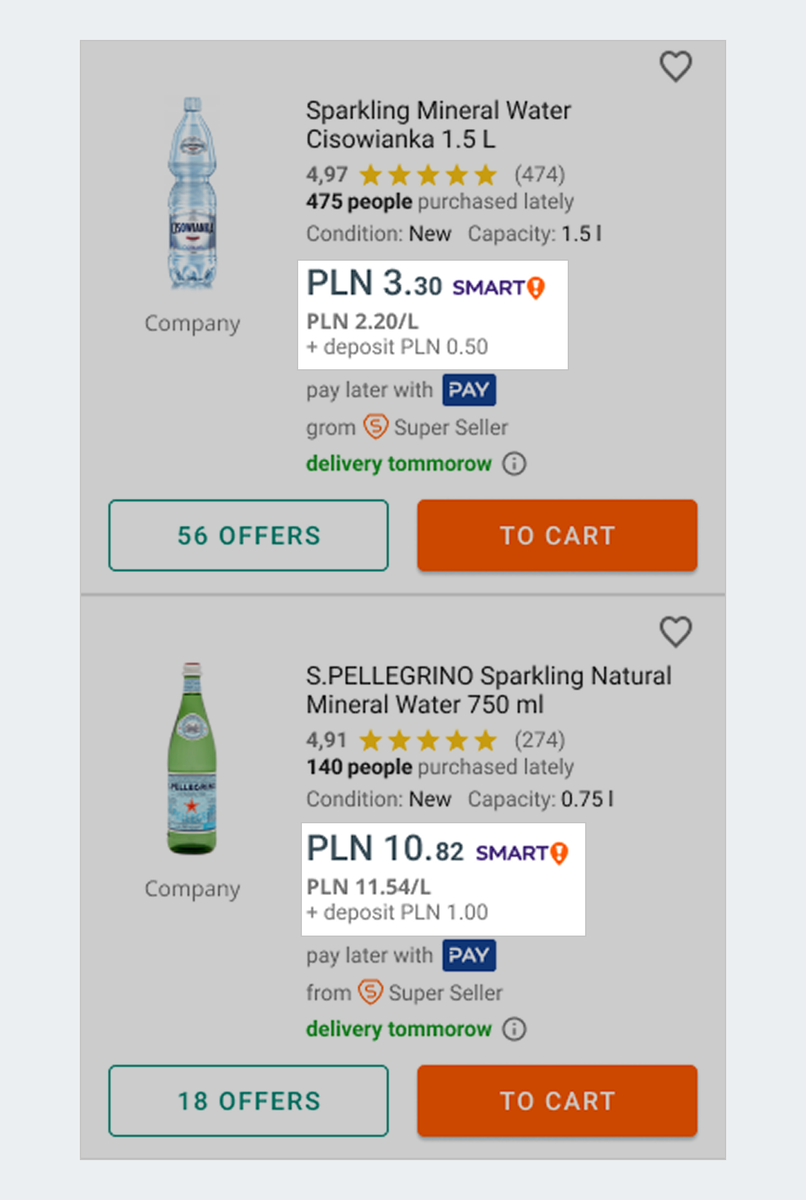
Task: Open the 56 OFFERS list
Action: (x=248, y=535)
